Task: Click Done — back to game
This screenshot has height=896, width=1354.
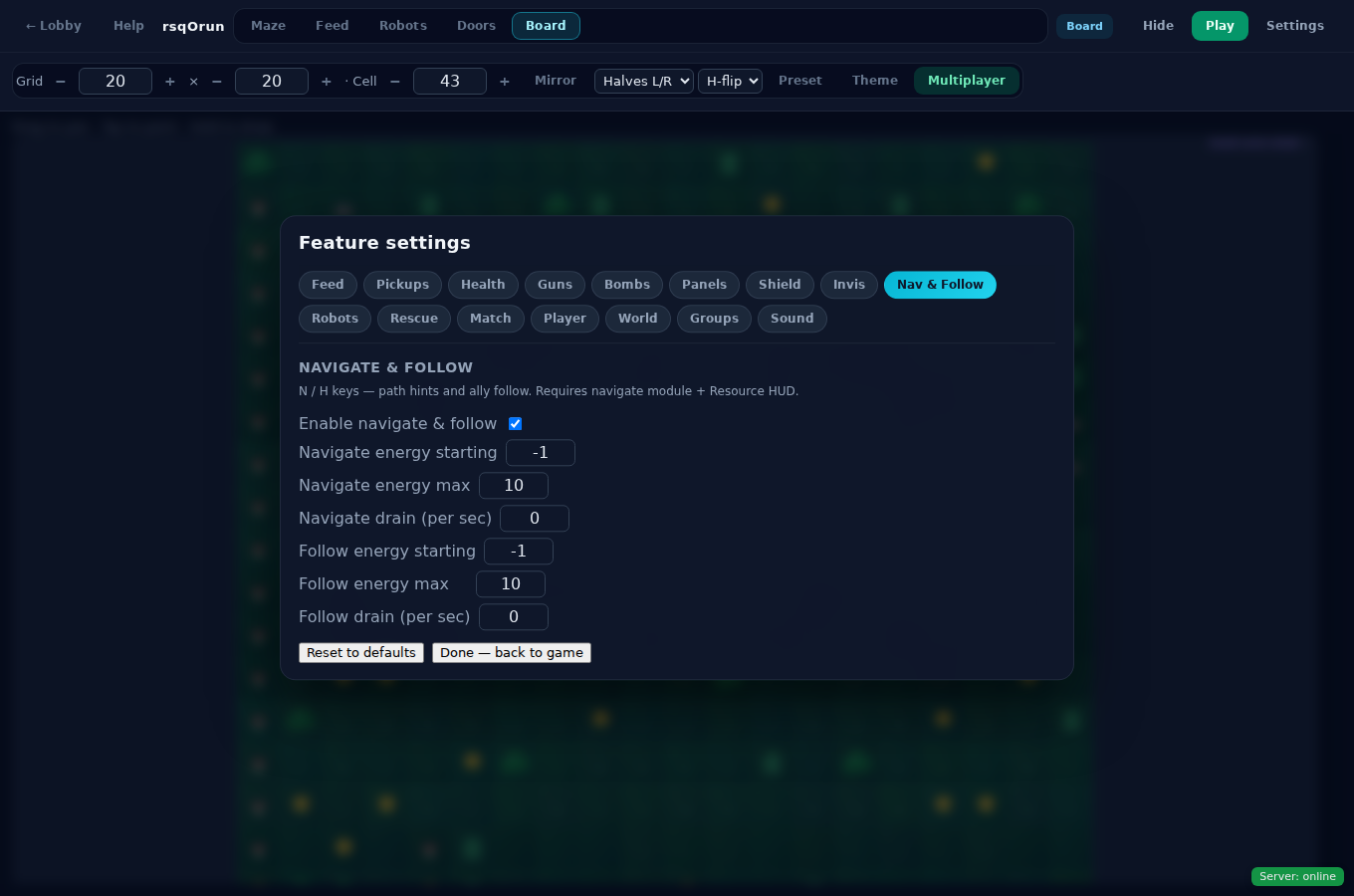Action: click(x=512, y=653)
